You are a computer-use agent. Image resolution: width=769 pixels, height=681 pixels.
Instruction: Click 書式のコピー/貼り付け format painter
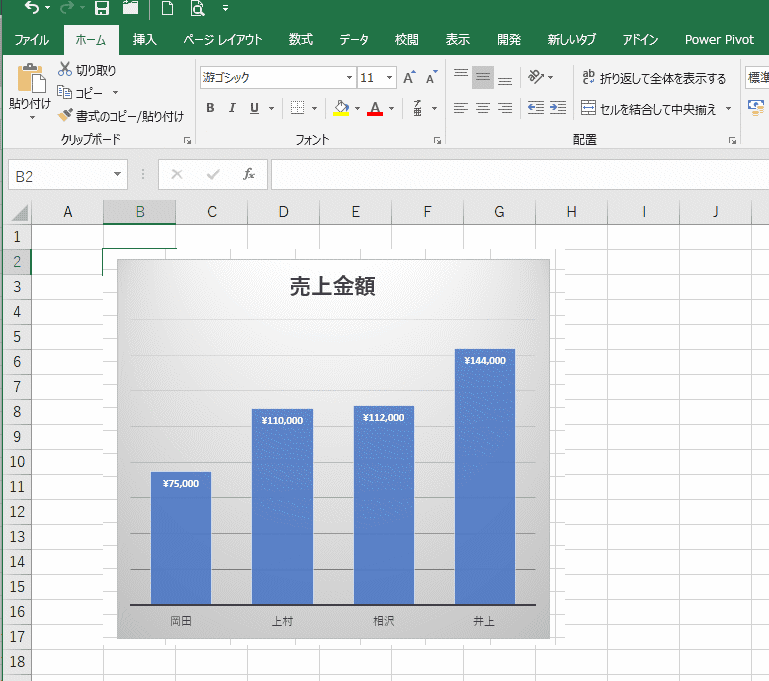[121, 116]
